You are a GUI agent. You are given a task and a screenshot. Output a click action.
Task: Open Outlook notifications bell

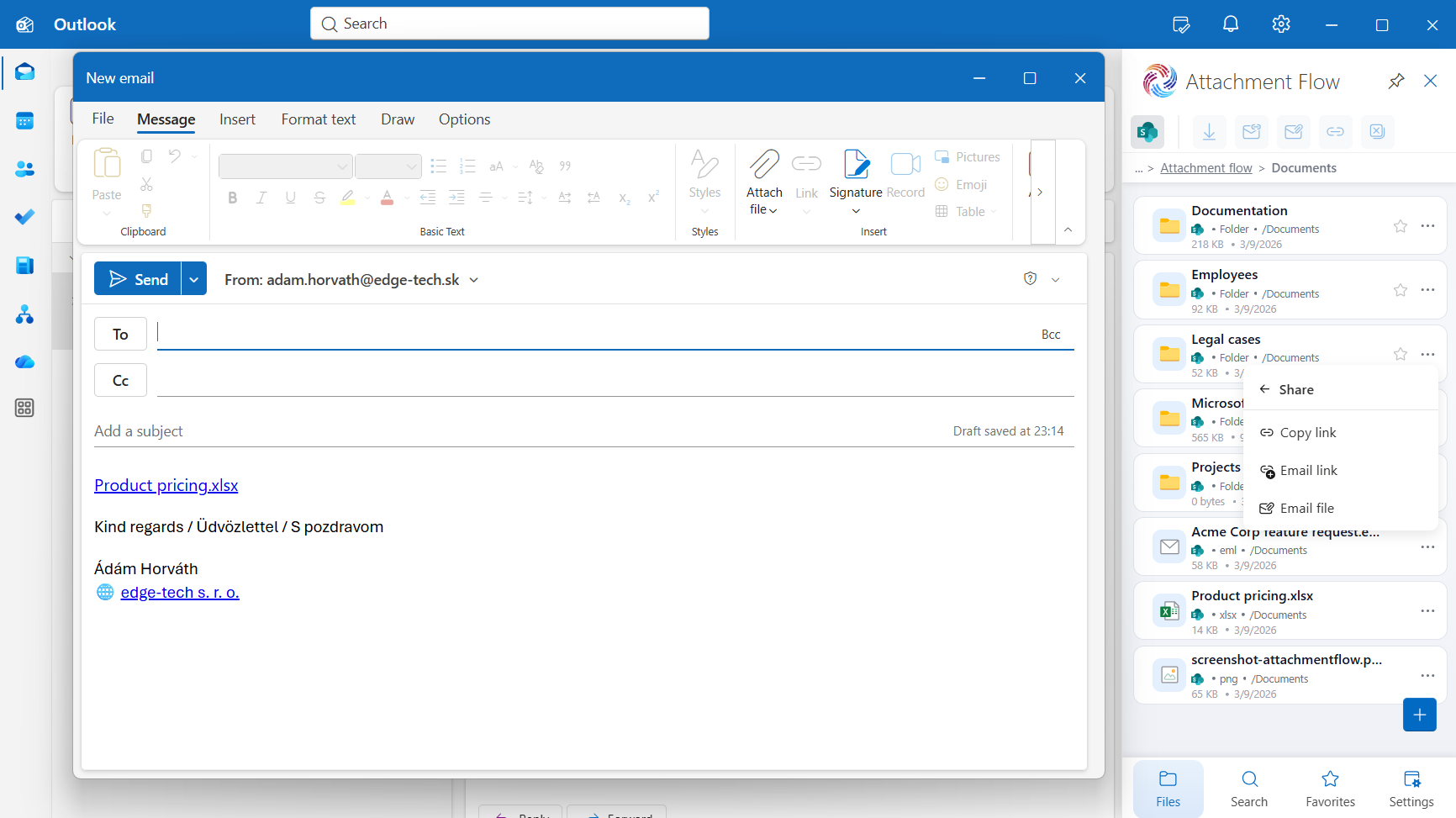pyautogui.click(x=1231, y=24)
